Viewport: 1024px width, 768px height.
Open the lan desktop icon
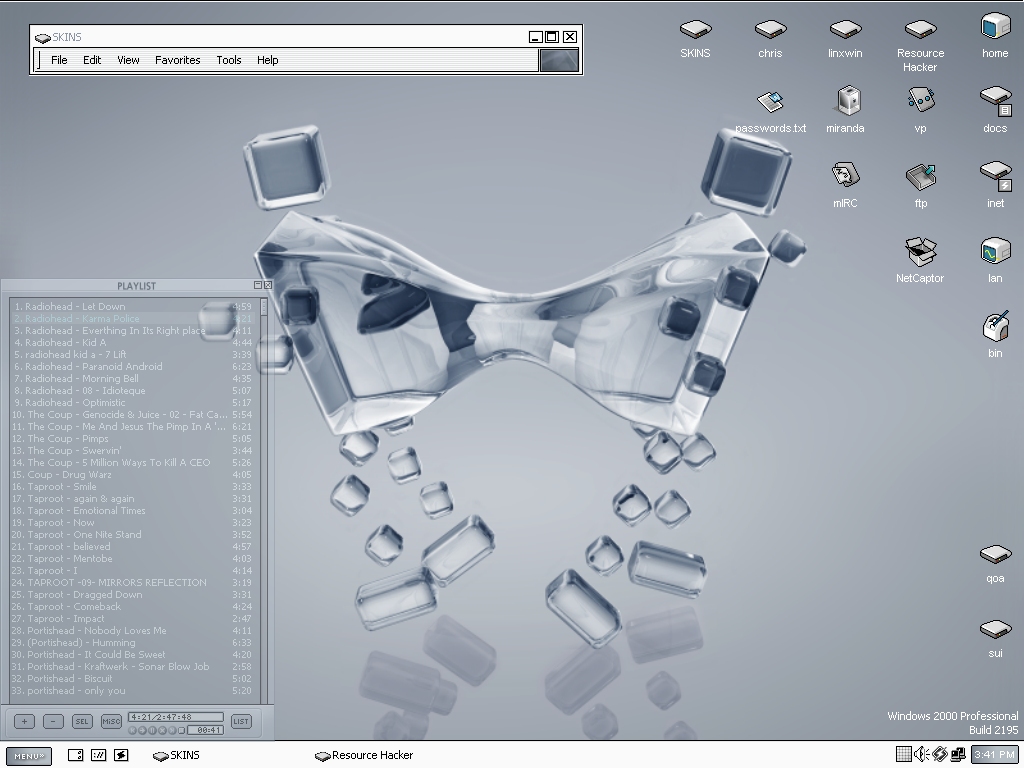(x=995, y=251)
